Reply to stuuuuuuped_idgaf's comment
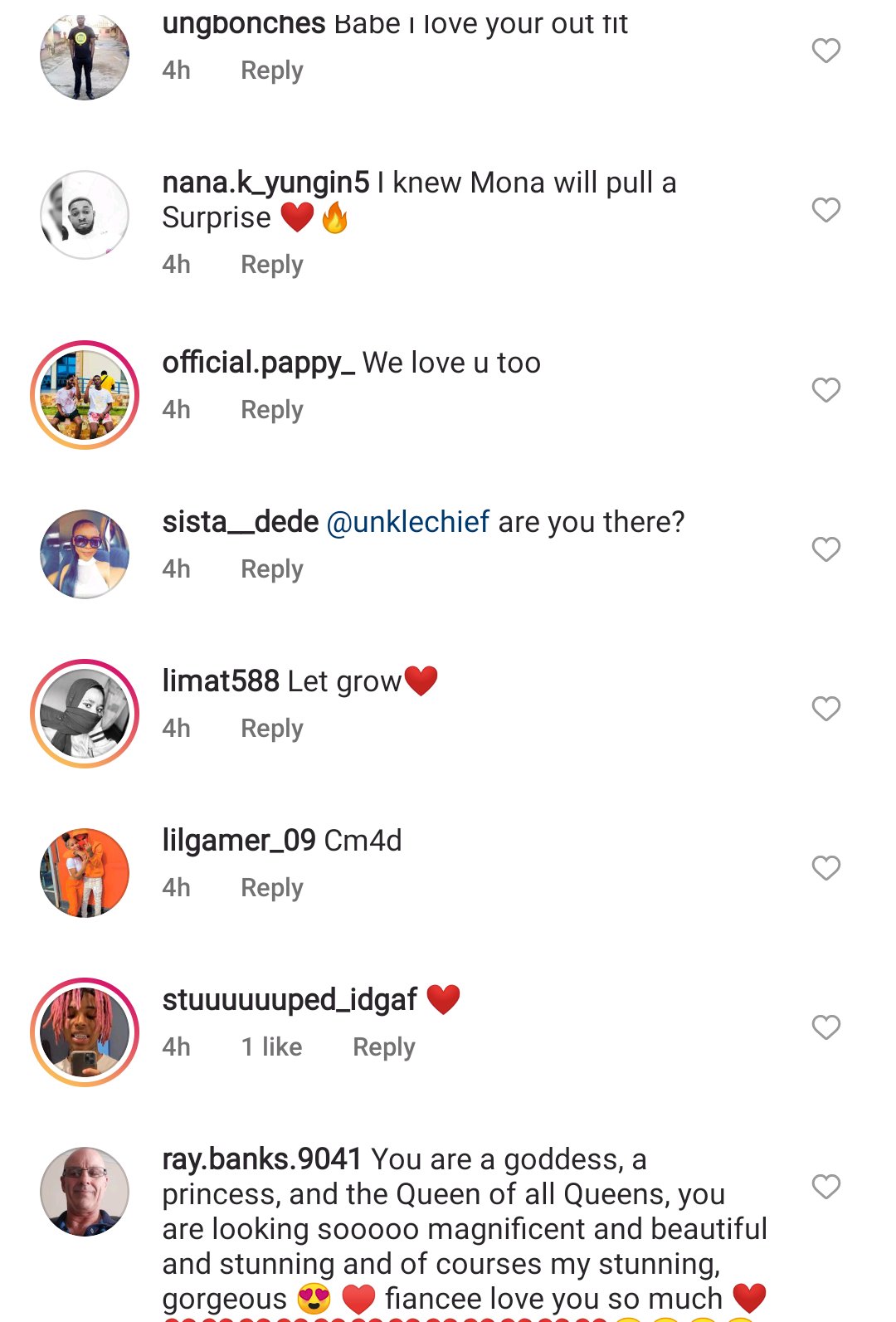 pyautogui.click(x=383, y=1047)
